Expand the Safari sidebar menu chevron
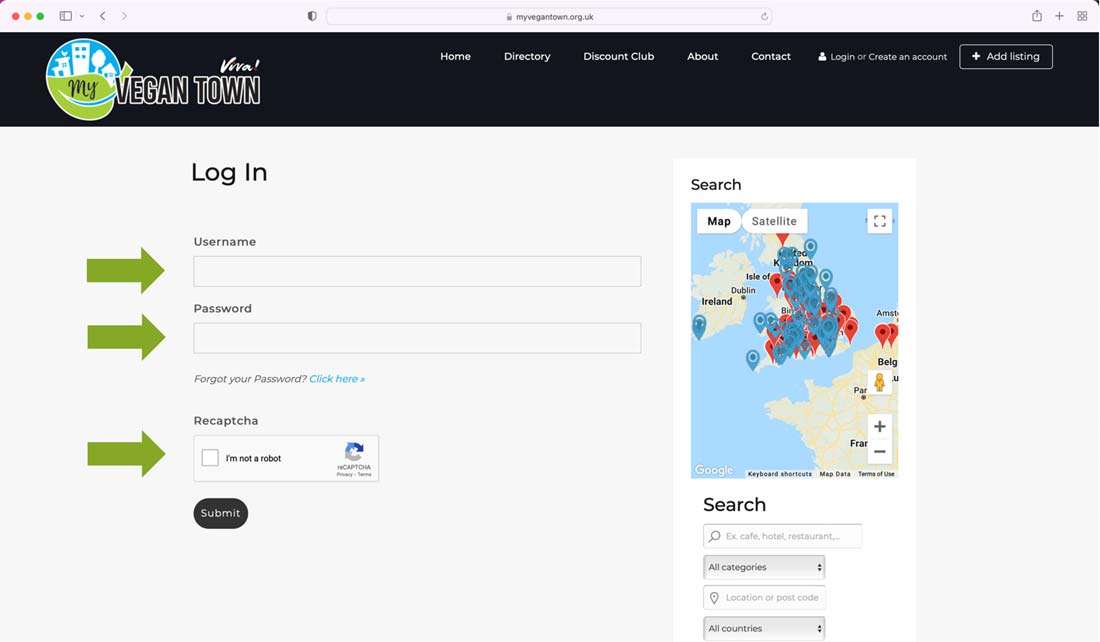 tap(82, 16)
